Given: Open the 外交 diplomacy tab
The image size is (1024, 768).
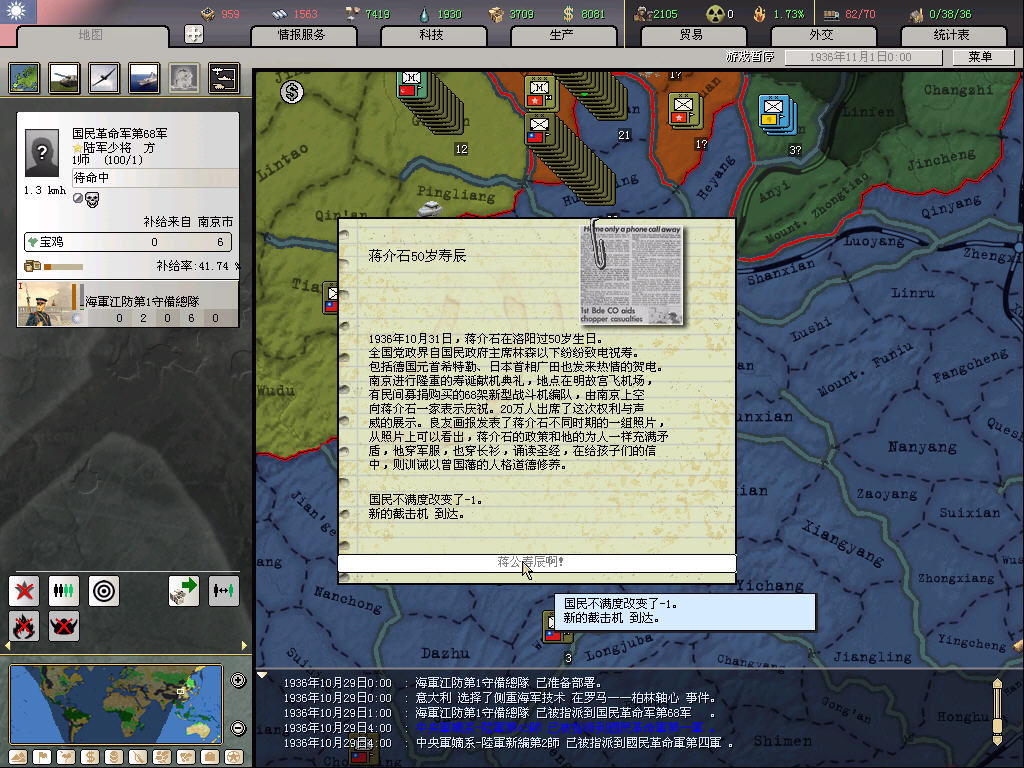Looking at the screenshot, I should click(x=822, y=35).
